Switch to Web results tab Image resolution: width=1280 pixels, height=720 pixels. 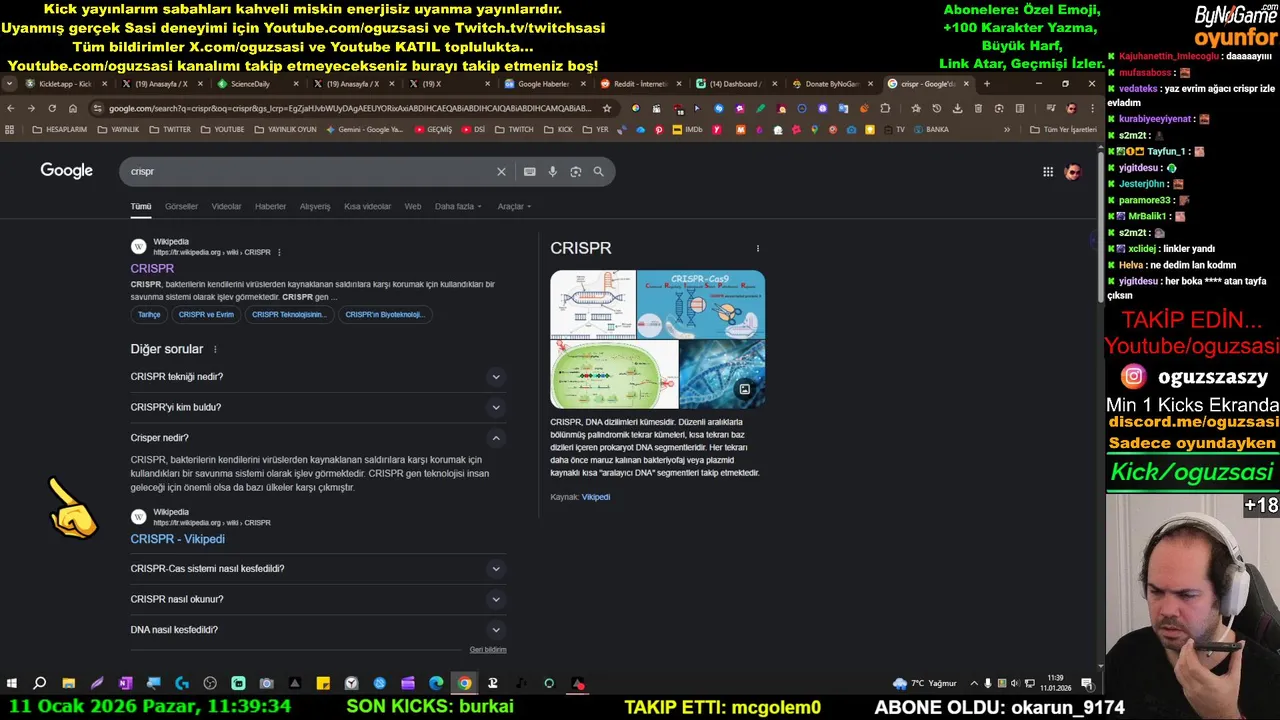(412, 207)
